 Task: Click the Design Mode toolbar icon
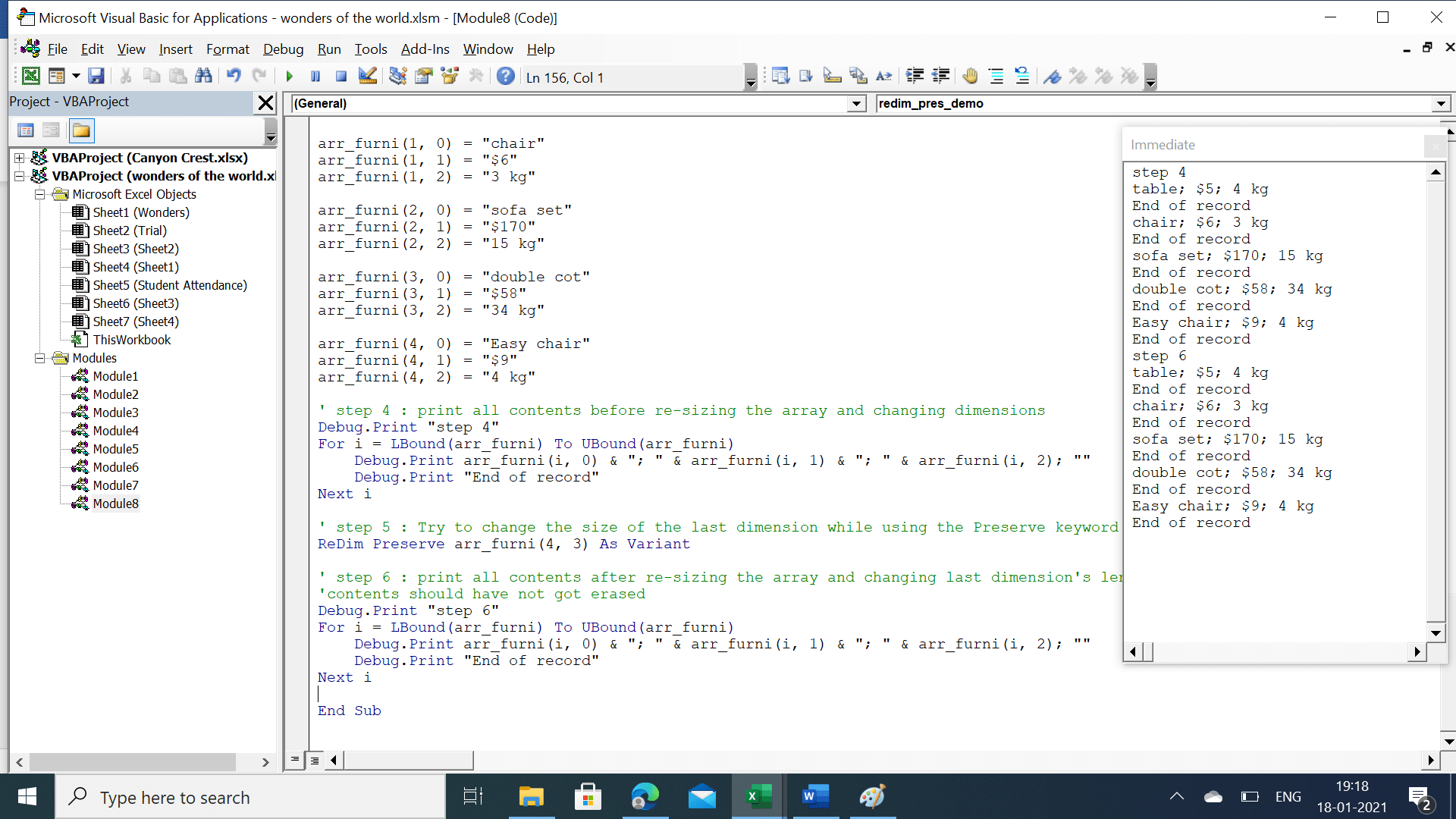tap(368, 76)
